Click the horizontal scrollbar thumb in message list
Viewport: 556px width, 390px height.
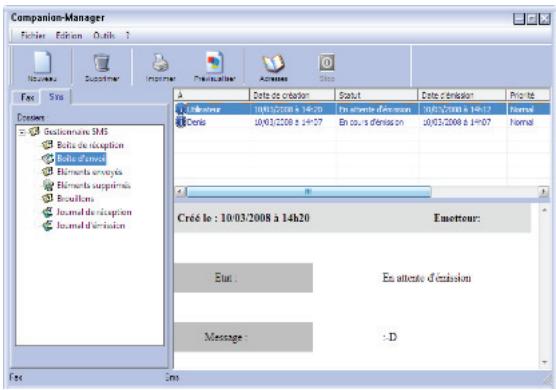click(308, 192)
